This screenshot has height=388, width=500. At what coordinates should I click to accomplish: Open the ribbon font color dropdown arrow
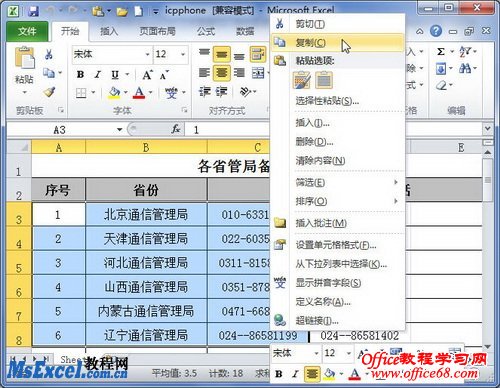[x=151, y=93]
